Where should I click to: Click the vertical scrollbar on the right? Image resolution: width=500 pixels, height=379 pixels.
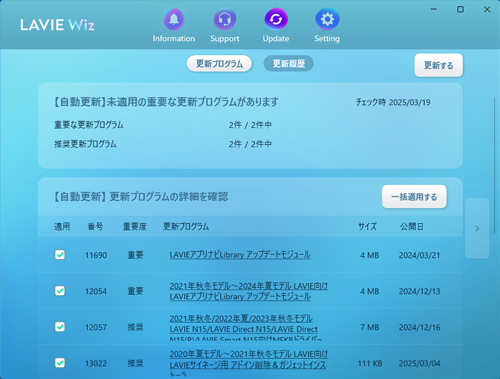click(x=495, y=165)
